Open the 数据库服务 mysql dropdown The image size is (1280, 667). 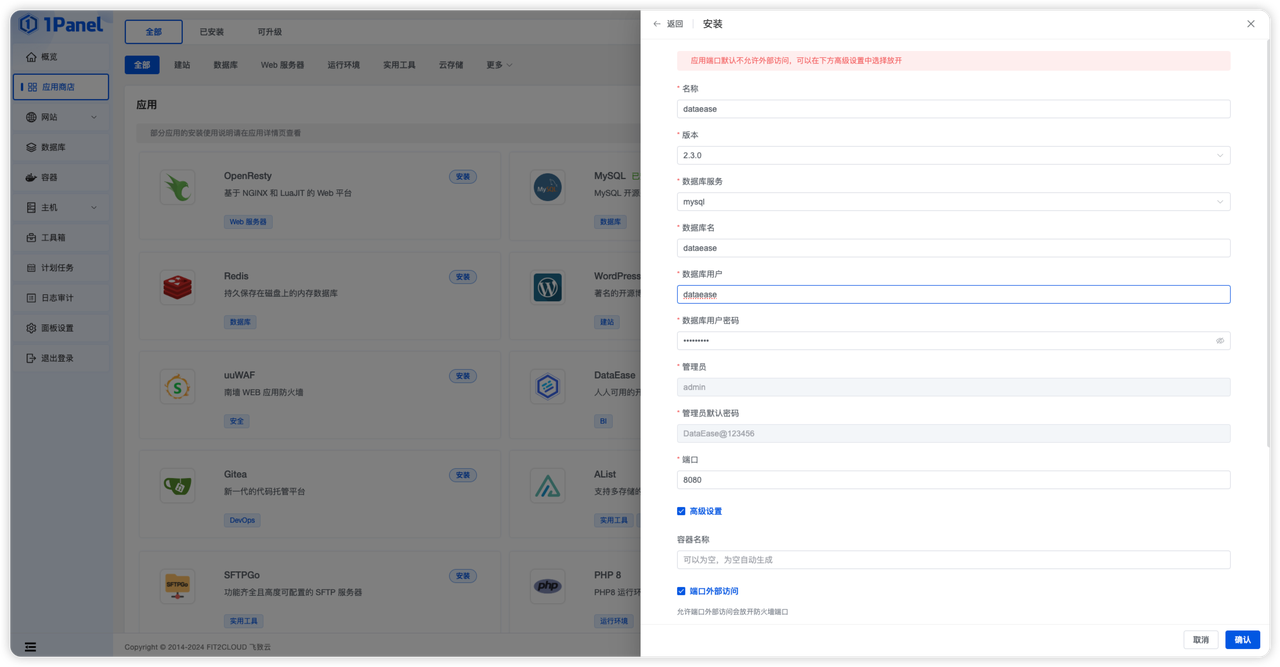point(1219,201)
